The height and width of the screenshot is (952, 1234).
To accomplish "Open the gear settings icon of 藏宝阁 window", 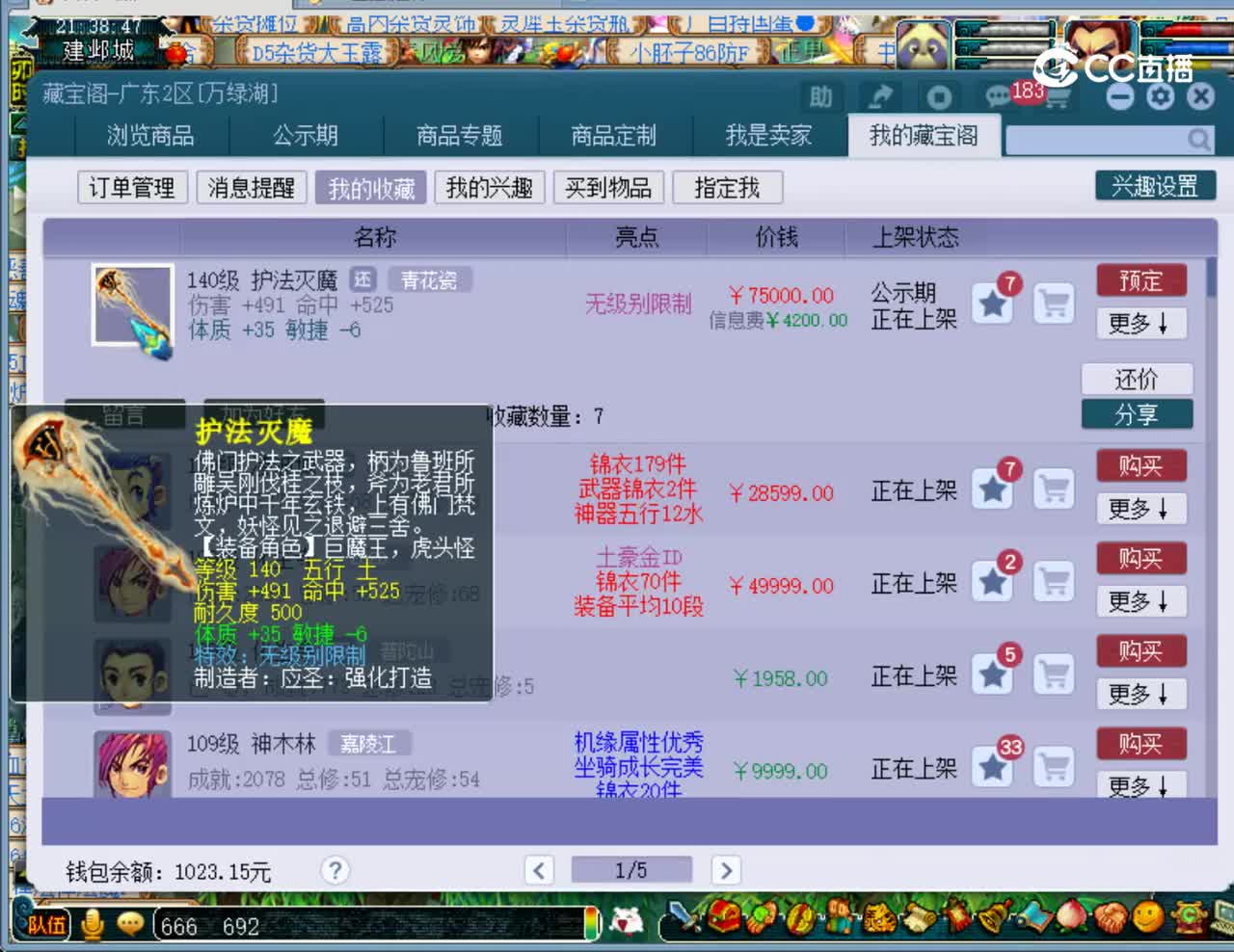I will pos(1161,96).
